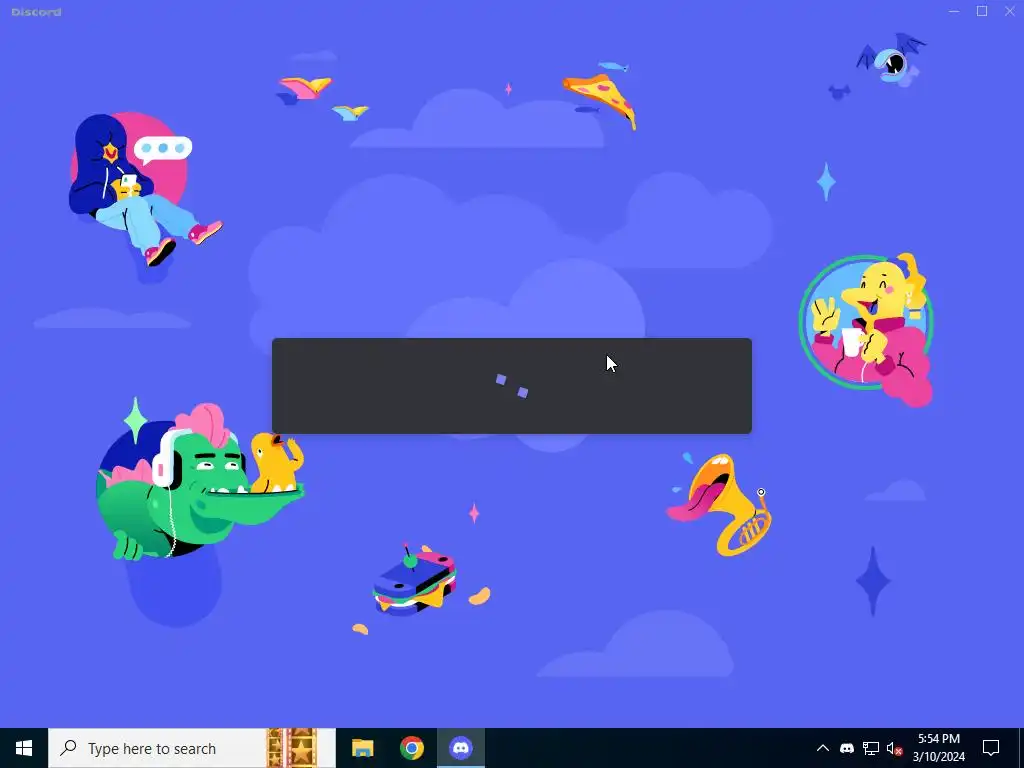This screenshot has width=1024, height=768.
Task: Maximize the Discord window
Action: point(982,11)
